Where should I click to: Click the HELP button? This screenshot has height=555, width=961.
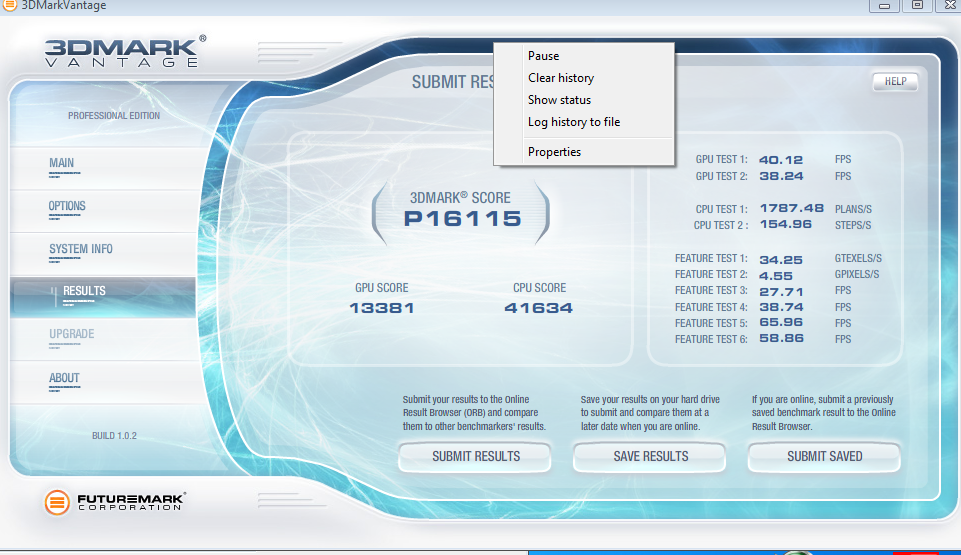pyautogui.click(x=895, y=81)
